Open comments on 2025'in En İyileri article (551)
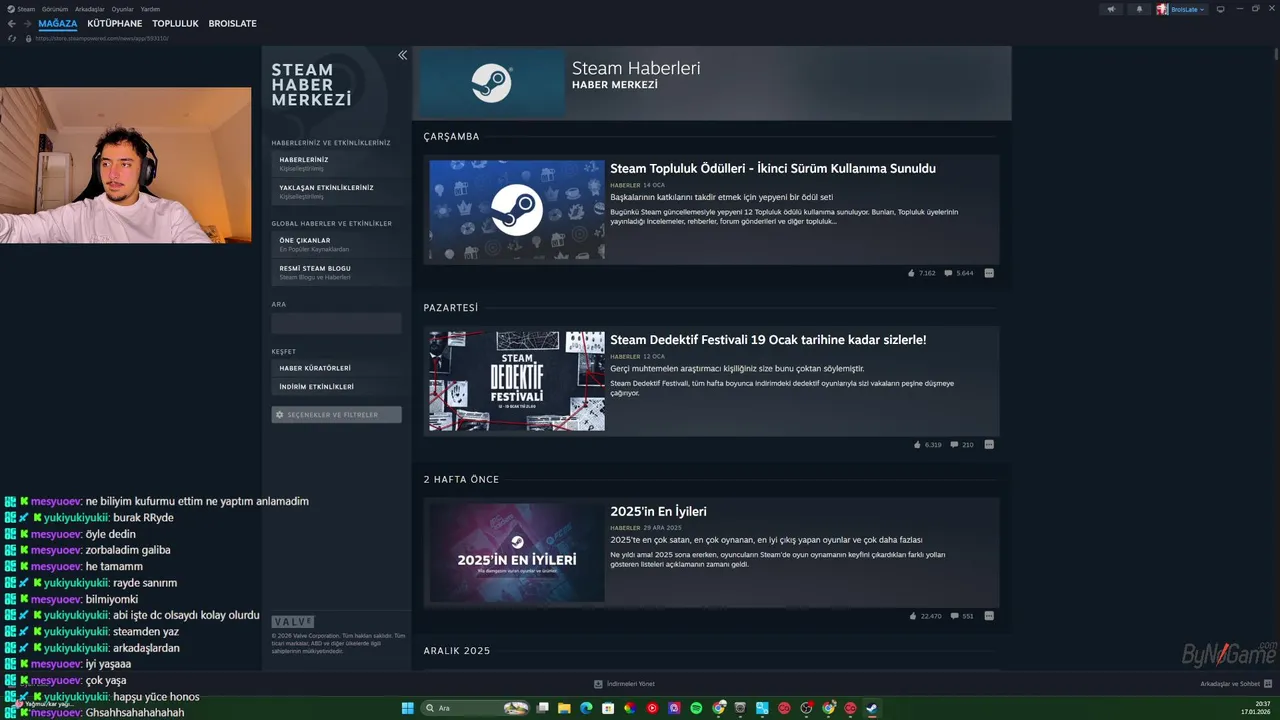 pos(962,616)
